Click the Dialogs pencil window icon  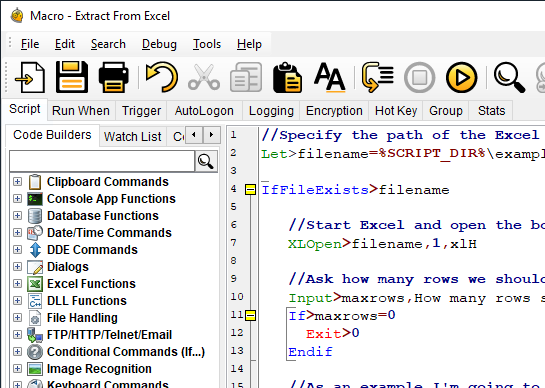(x=35, y=267)
